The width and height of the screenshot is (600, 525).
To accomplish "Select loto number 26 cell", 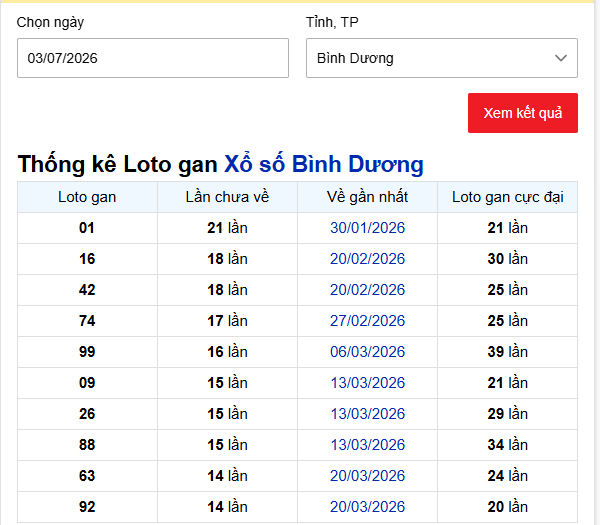I will point(87,414).
